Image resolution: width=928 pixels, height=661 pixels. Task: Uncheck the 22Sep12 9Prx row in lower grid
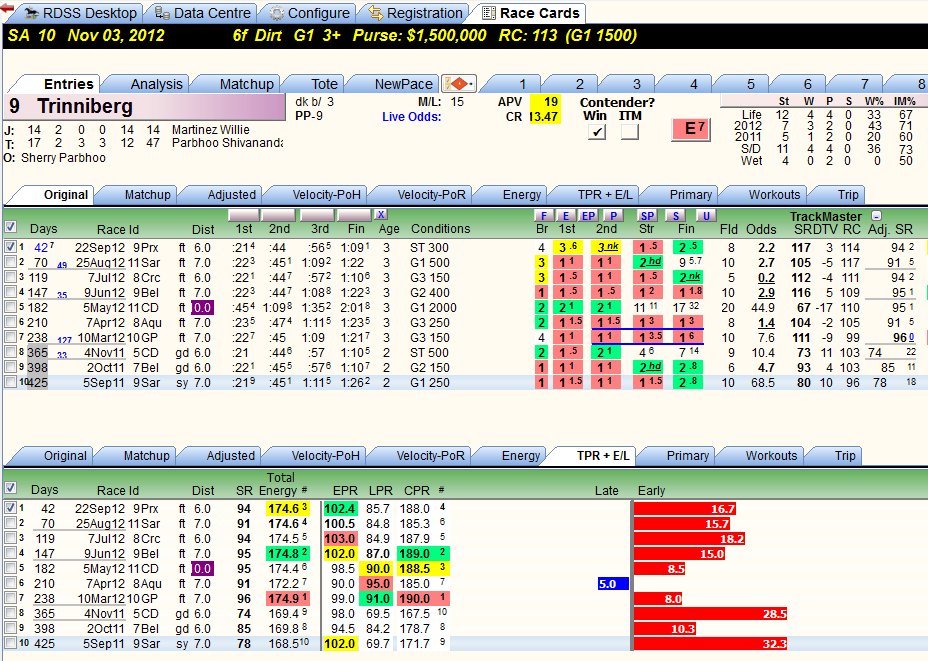pos(10,508)
